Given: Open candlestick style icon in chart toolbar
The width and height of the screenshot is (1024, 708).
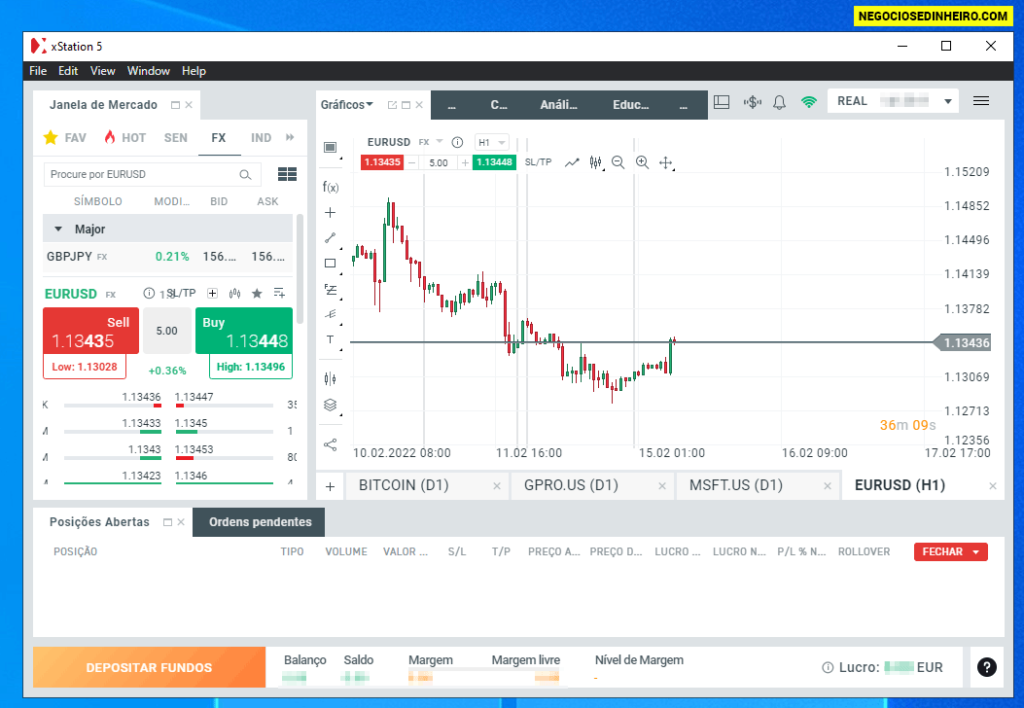Looking at the screenshot, I should click(x=596, y=163).
